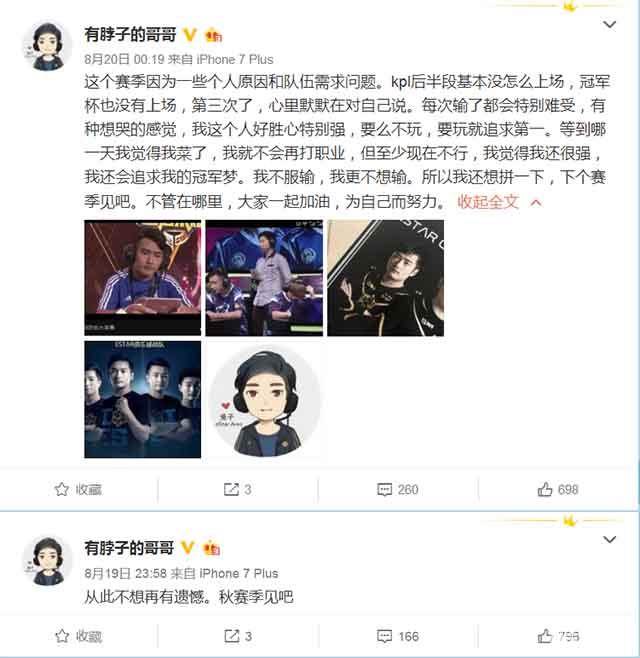Click the member badge beside second username
This screenshot has width=640, height=658.
pyautogui.click(x=212, y=548)
